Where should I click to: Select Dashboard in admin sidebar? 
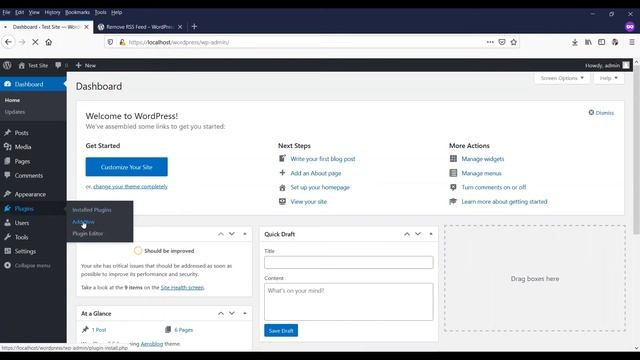pos(33,84)
